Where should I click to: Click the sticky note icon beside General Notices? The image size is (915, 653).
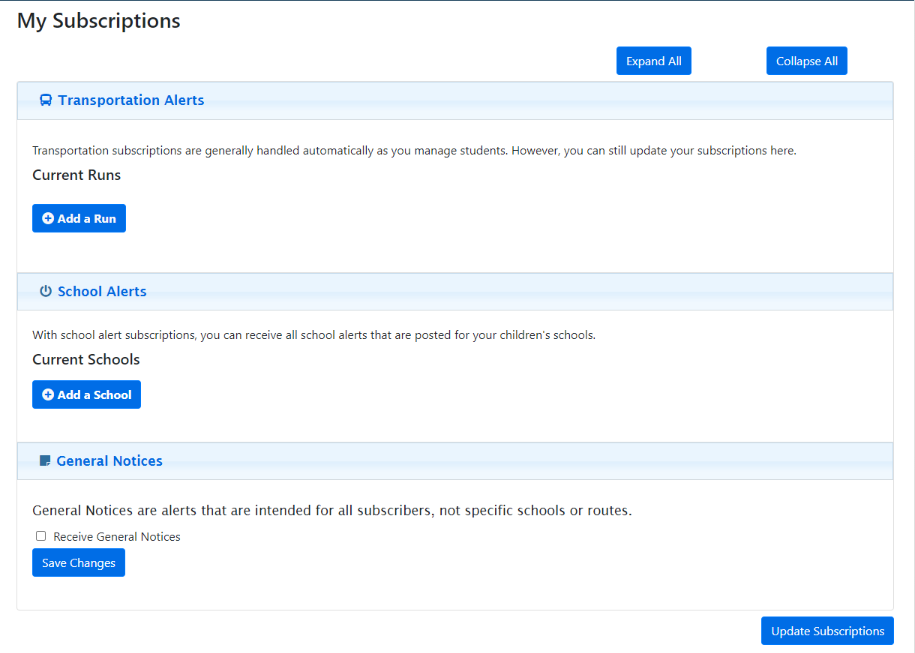[44, 461]
